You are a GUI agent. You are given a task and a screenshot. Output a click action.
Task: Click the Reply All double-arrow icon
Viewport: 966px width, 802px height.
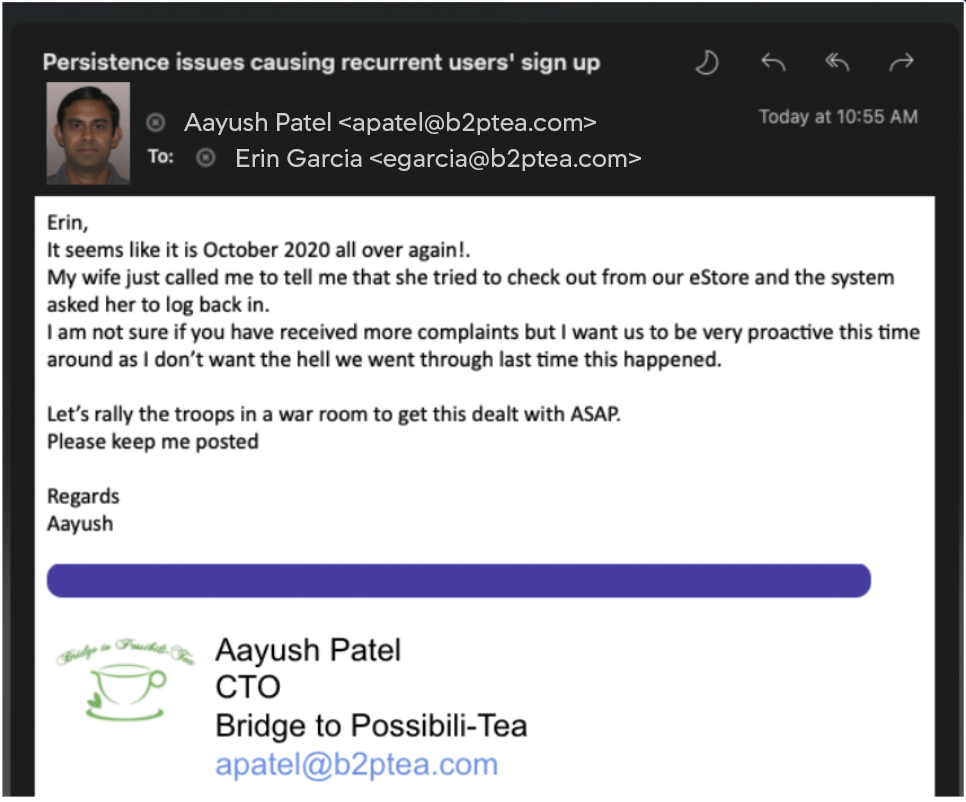coord(836,63)
